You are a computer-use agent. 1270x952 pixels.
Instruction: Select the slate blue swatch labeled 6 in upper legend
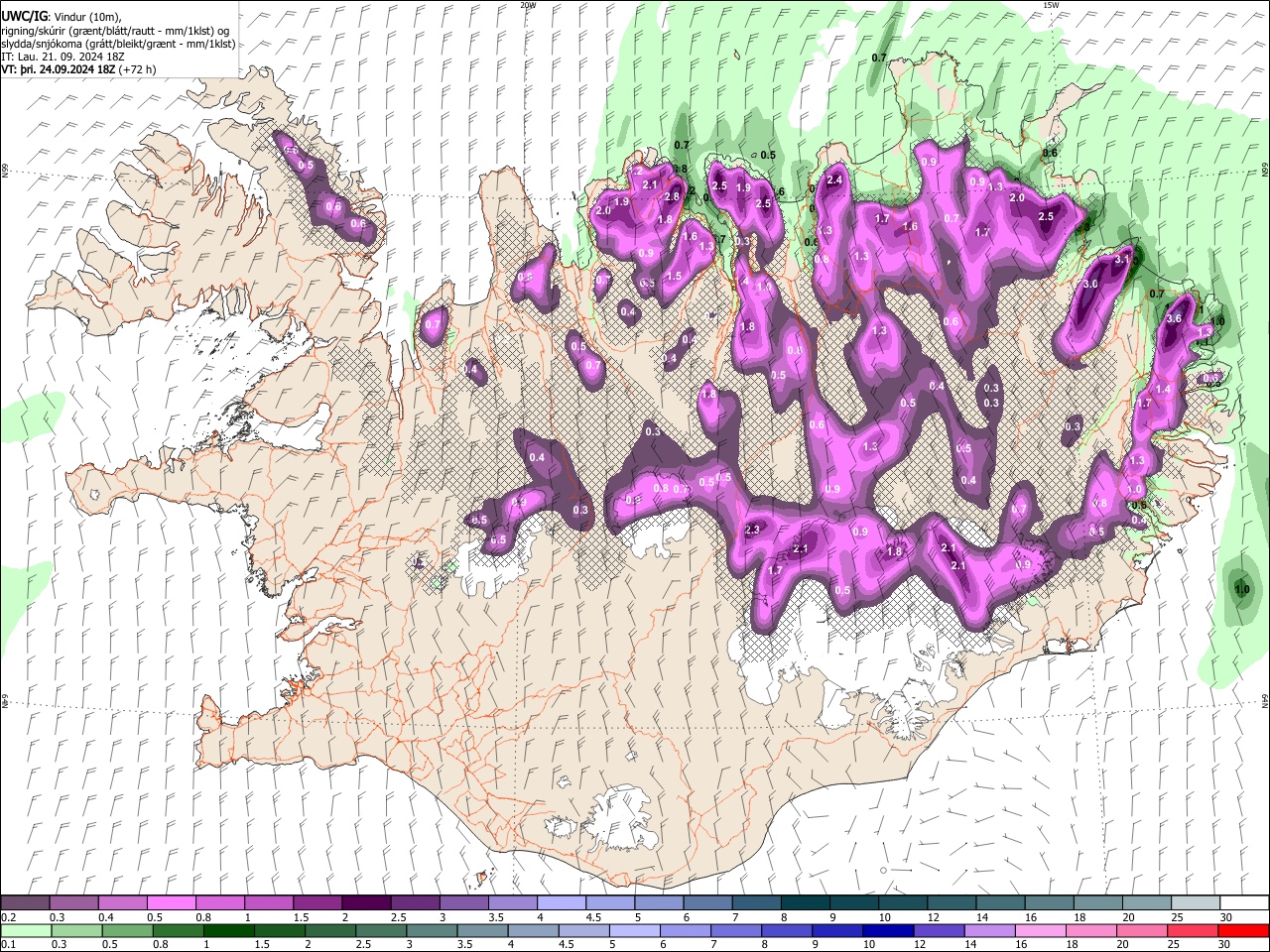click(x=708, y=903)
